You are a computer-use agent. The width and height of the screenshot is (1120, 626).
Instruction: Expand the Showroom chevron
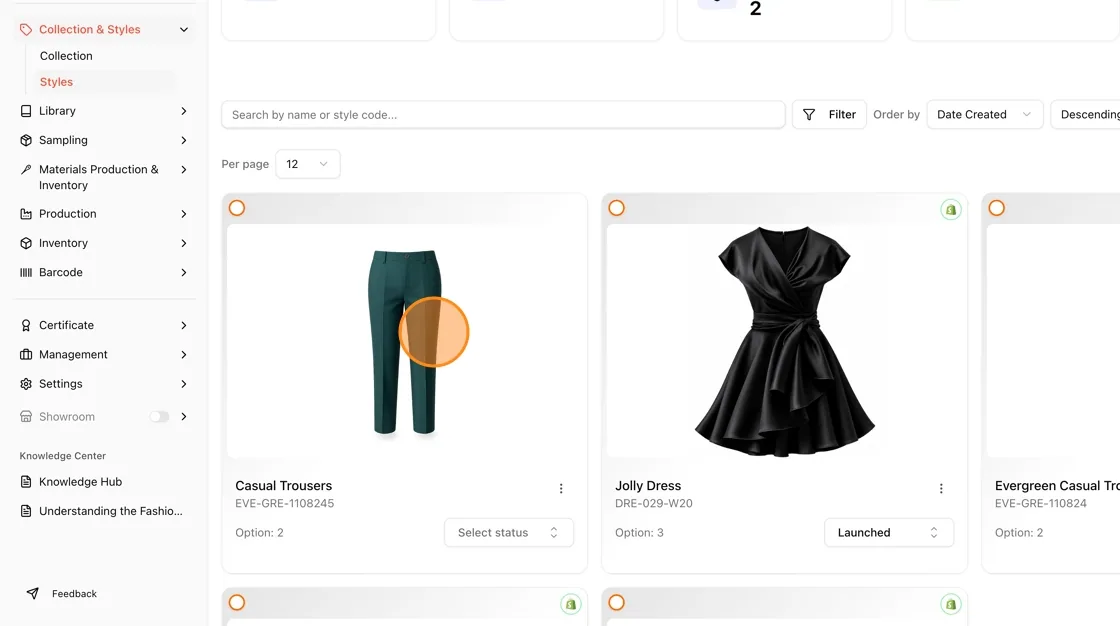pos(184,417)
